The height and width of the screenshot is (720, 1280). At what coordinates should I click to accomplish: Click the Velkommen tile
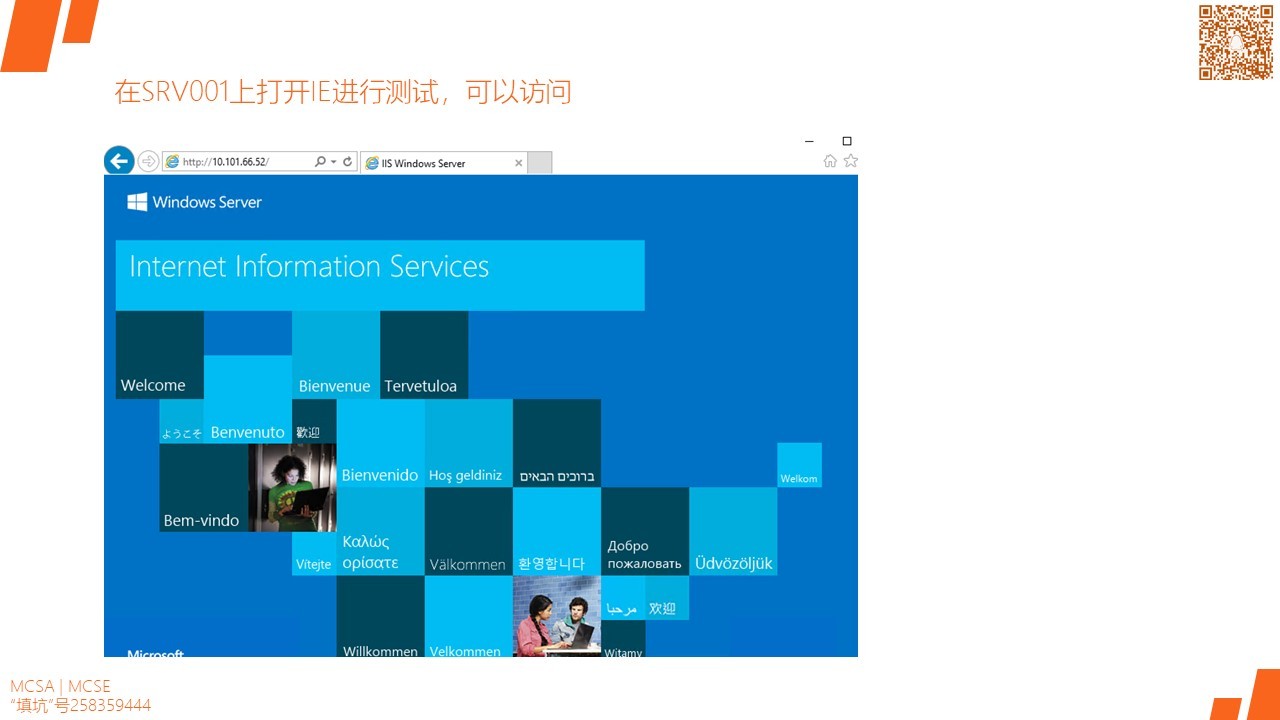tap(468, 616)
